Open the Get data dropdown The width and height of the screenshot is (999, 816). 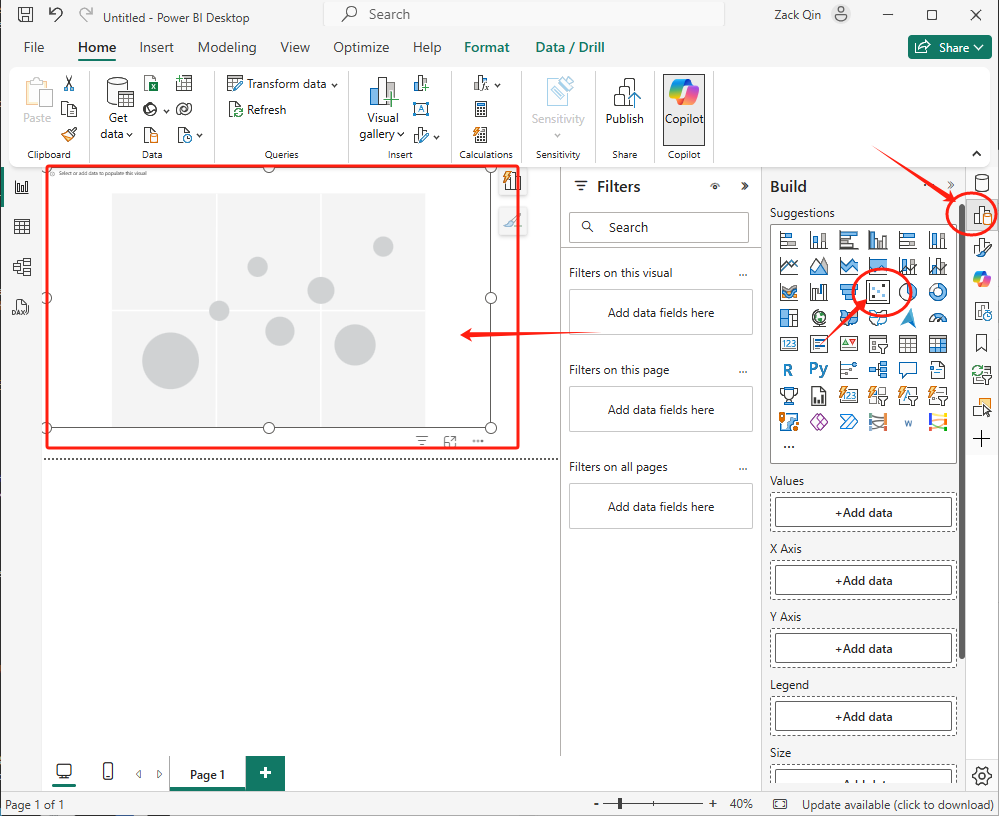point(118,108)
